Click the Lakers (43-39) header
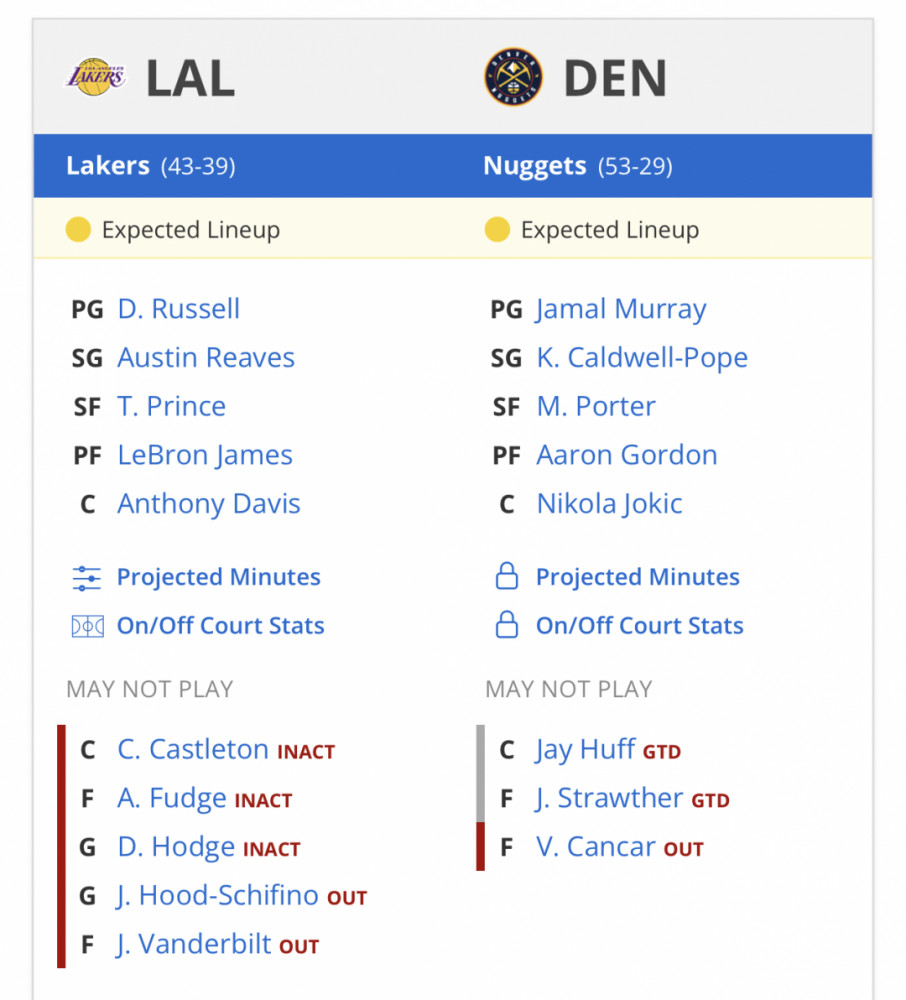 point(151,166)
